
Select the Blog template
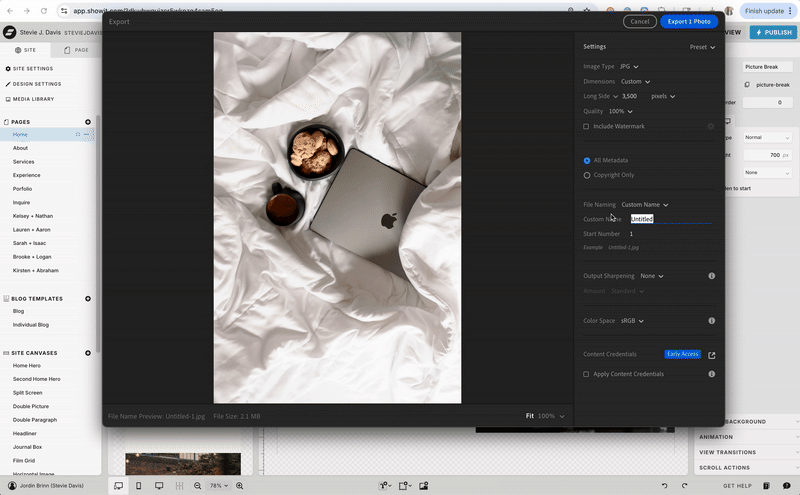18,311
